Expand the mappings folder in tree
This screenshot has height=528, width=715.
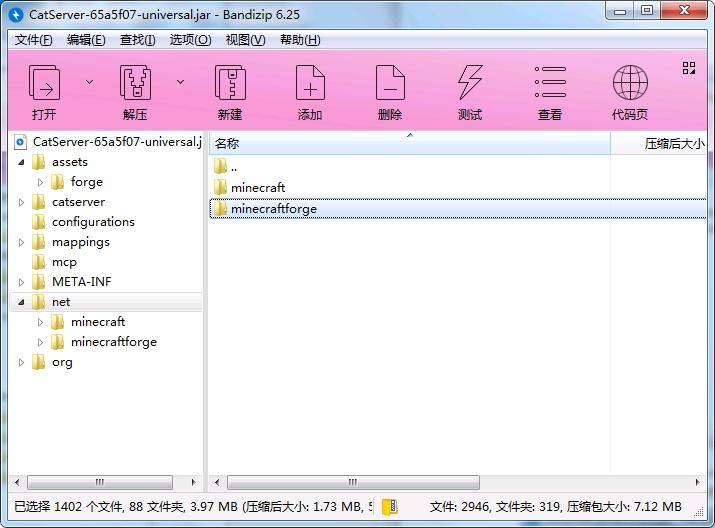pyautogui.click(x=21, y=243)
